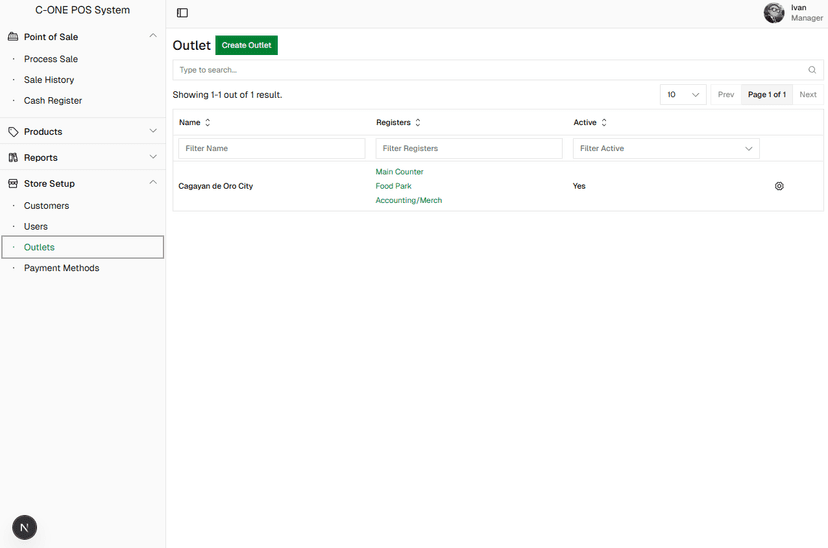Open Ivan's user avatar menu
The width and height of the screenshot is (828, 548).
pos(774,13)
